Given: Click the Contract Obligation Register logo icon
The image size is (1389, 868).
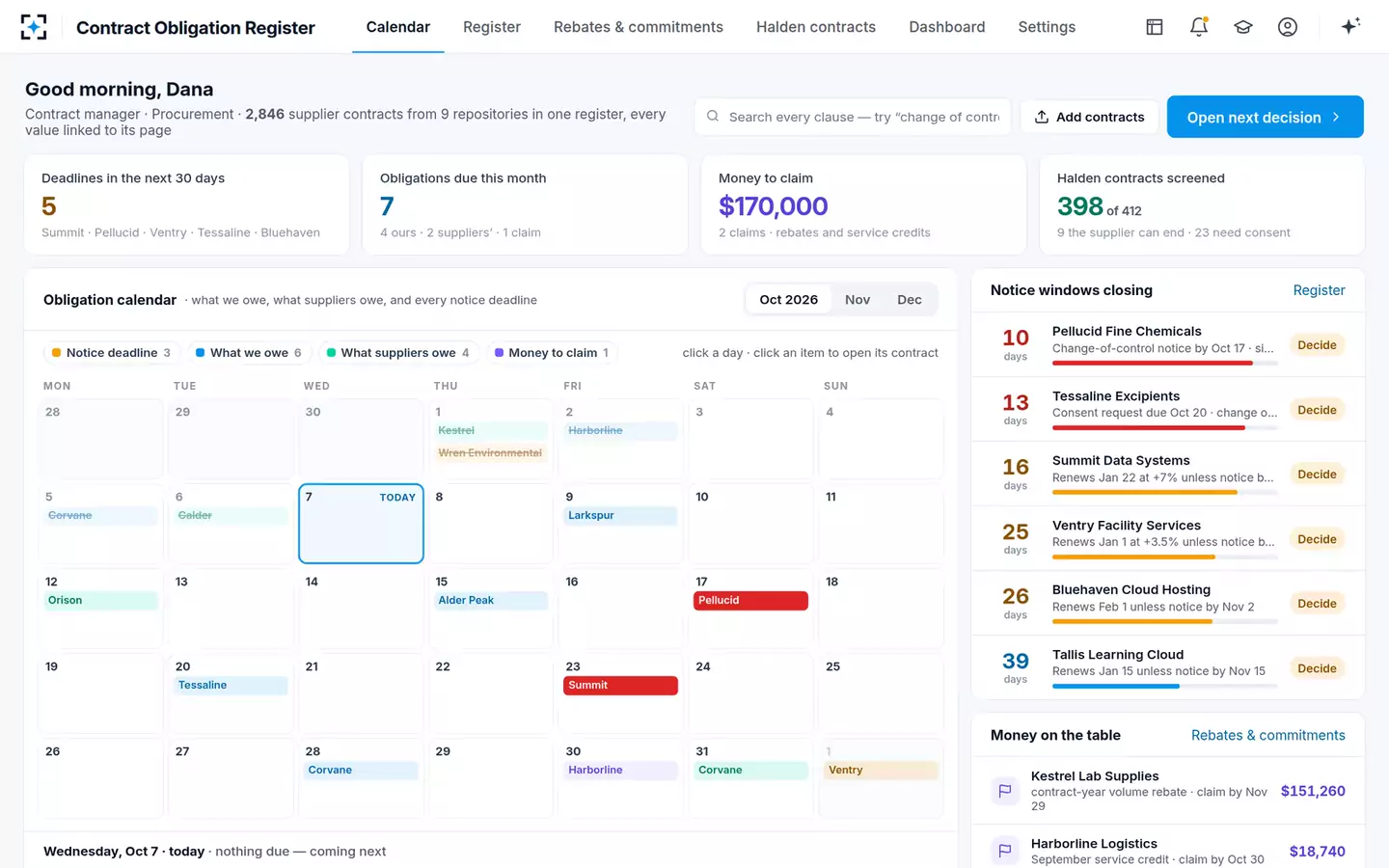Looking at the screenshot, I should tap(34, 27).
